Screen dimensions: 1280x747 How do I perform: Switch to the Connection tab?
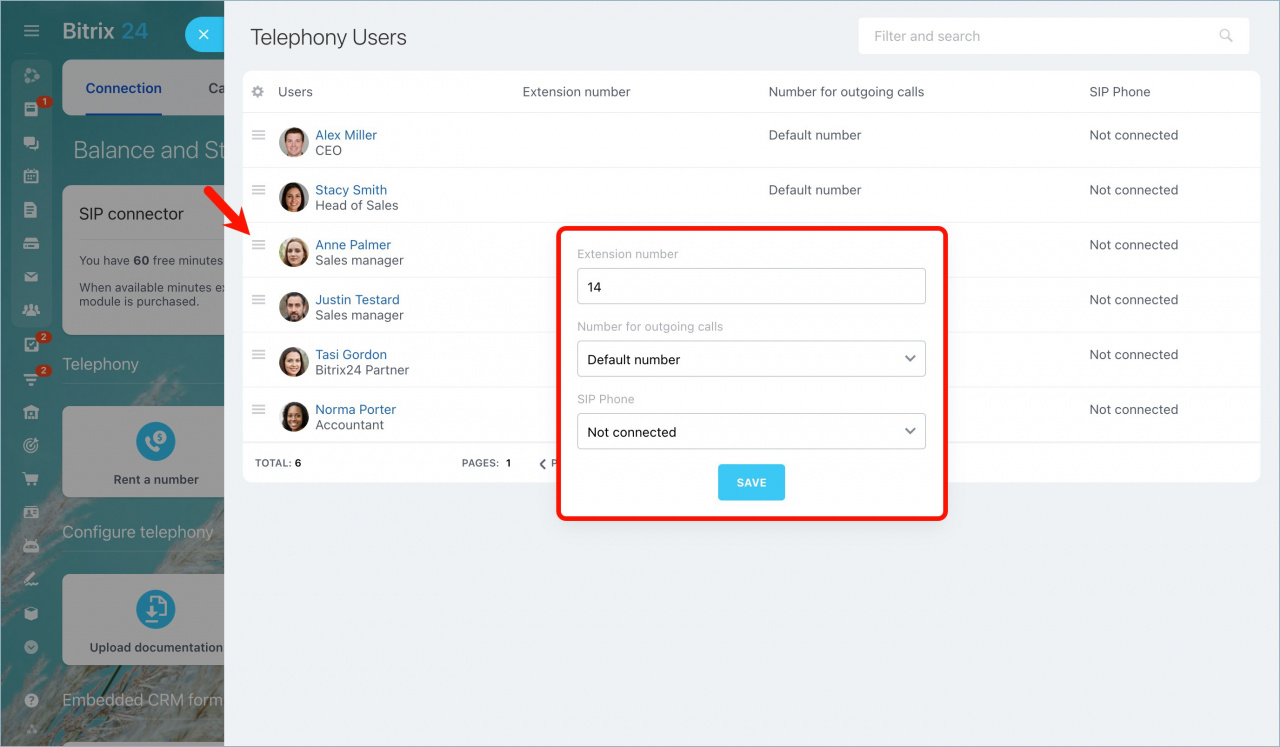123,88
